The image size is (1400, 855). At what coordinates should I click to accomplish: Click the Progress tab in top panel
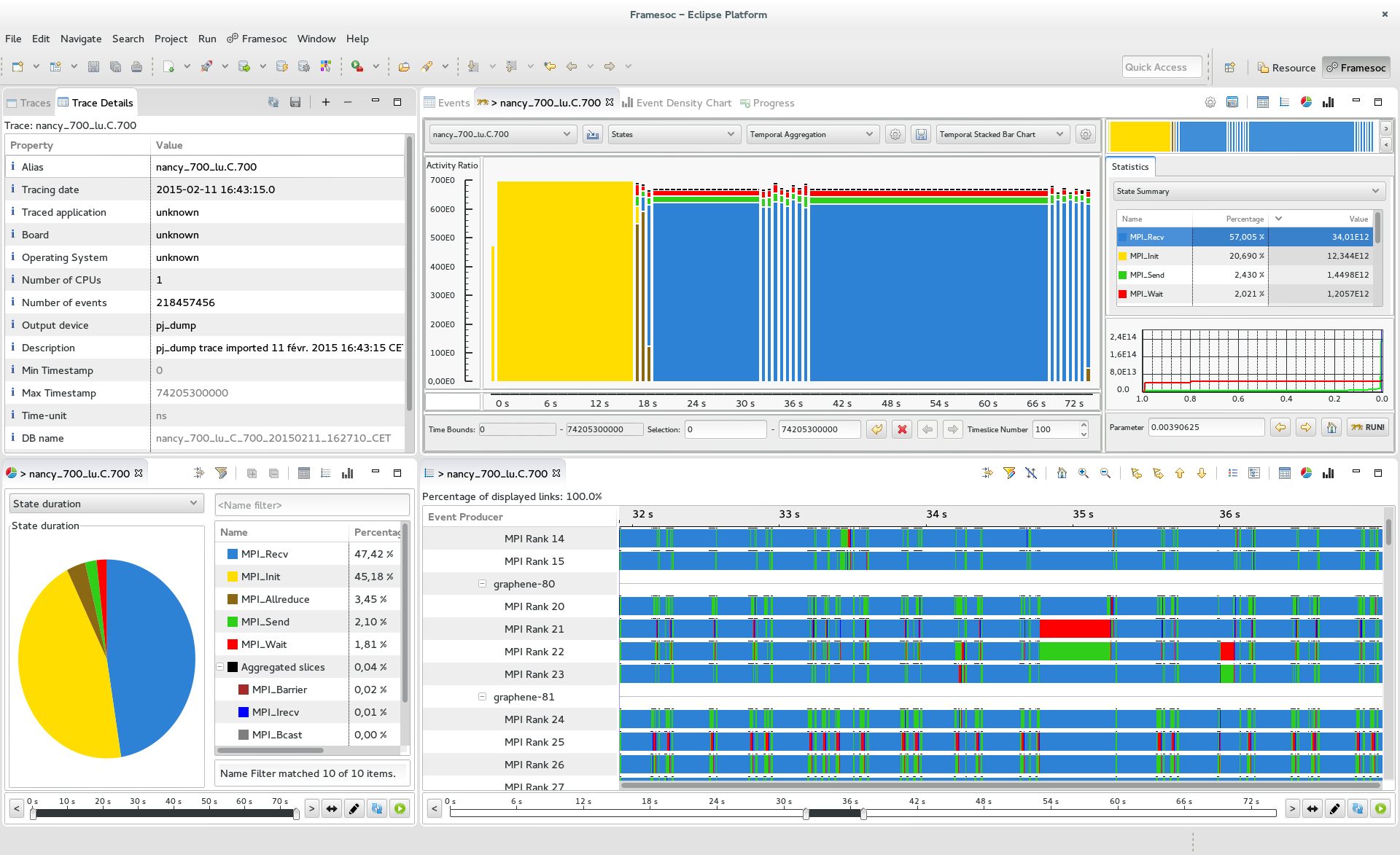pos(775,103)
